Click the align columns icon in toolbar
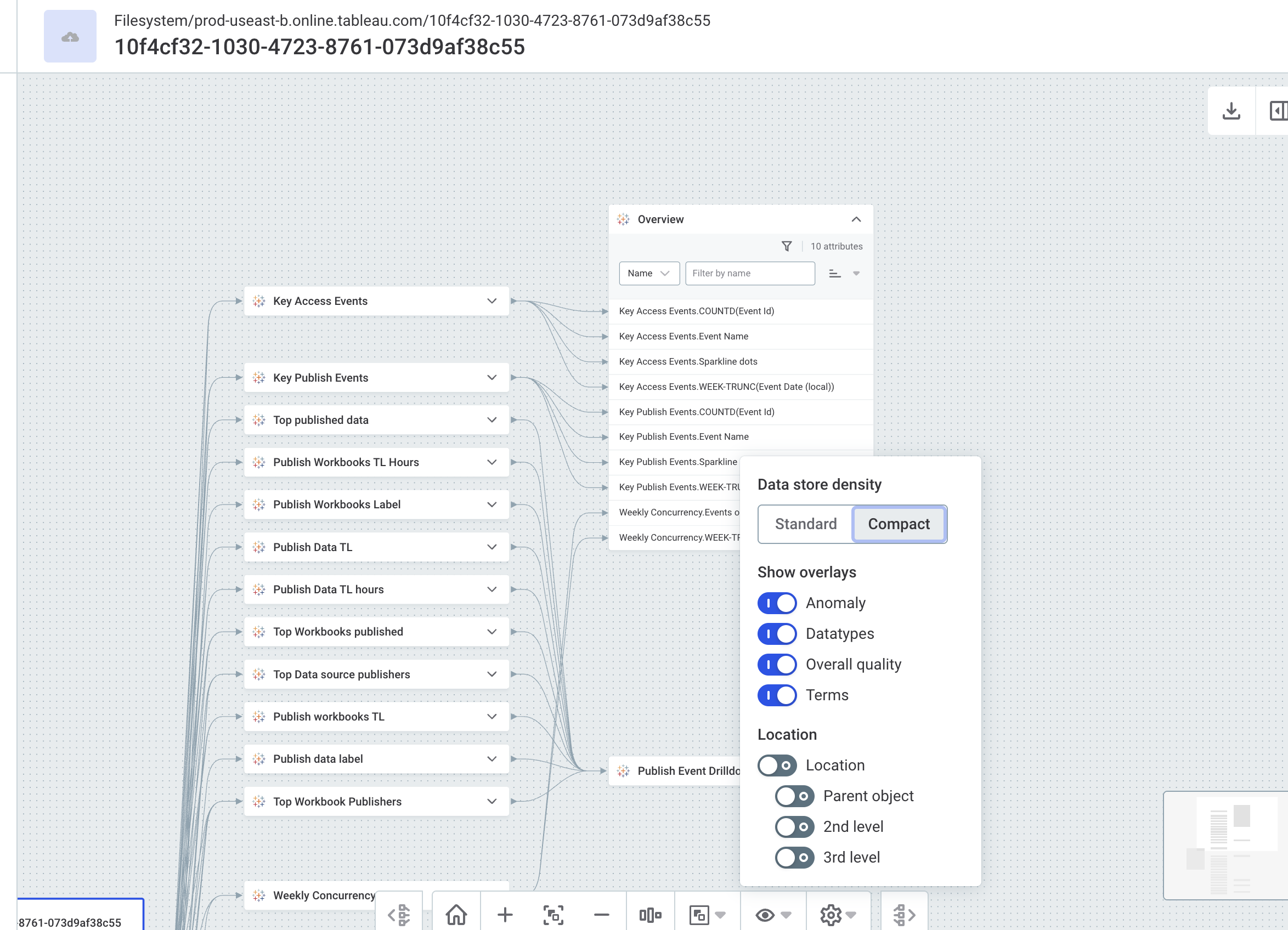 coord(649,915)
